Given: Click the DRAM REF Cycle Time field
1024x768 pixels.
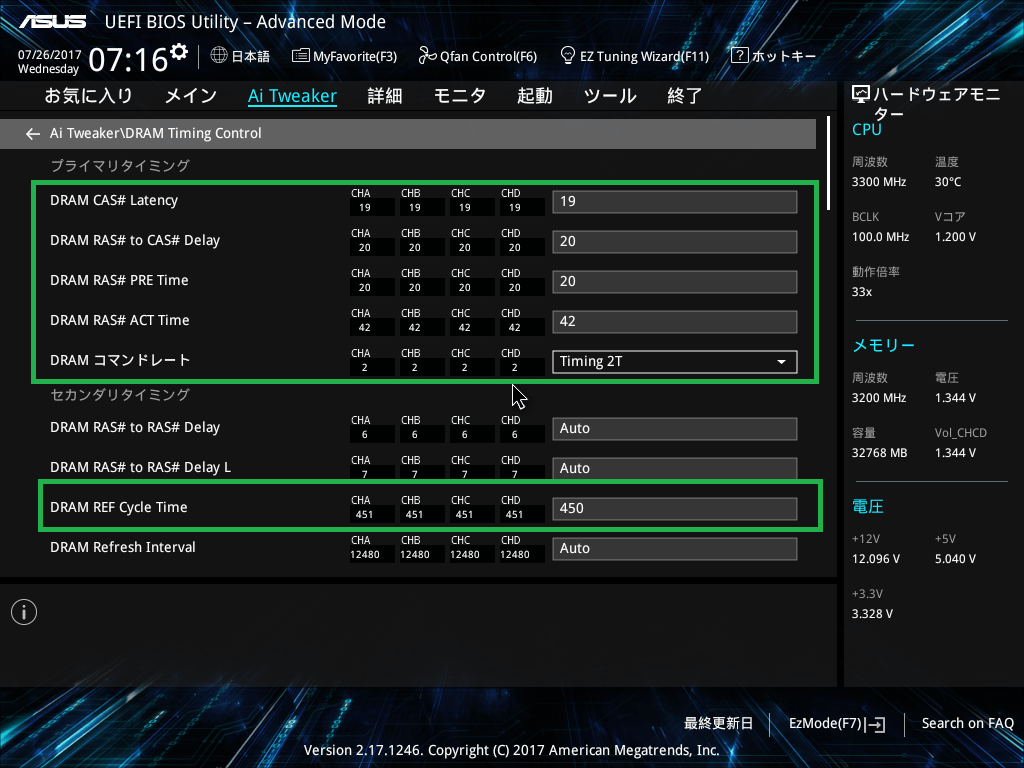Looking at the screenshot, I should coord(675,509).
